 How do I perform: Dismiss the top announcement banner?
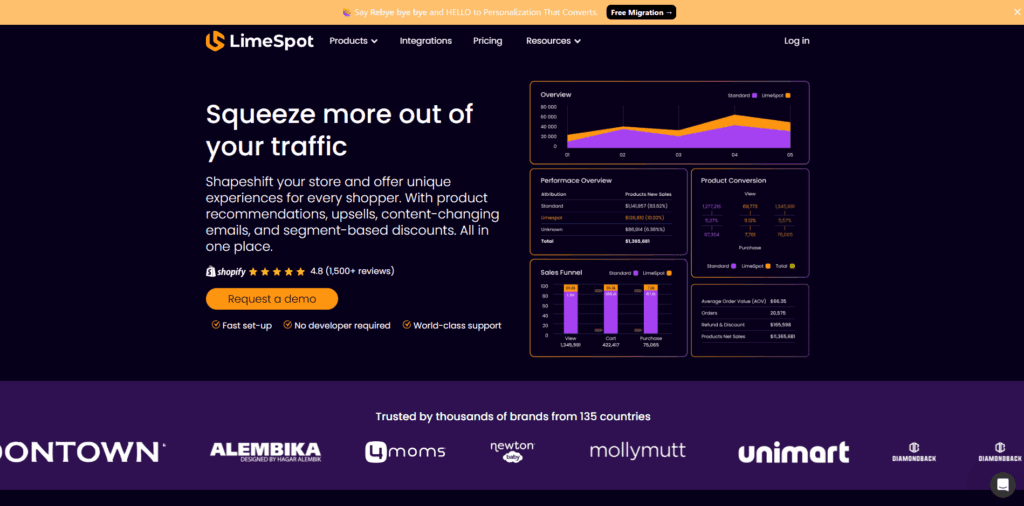tap(1016, 12)
